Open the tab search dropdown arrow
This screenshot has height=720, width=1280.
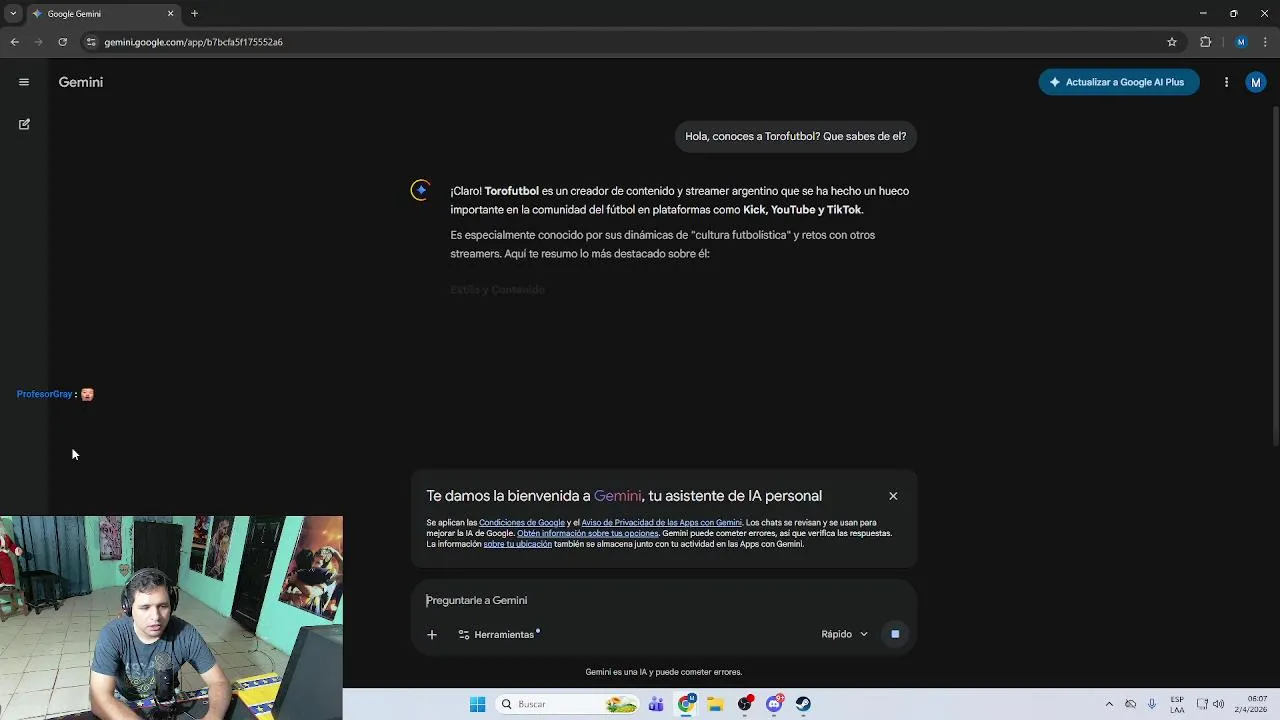point(13,14)
